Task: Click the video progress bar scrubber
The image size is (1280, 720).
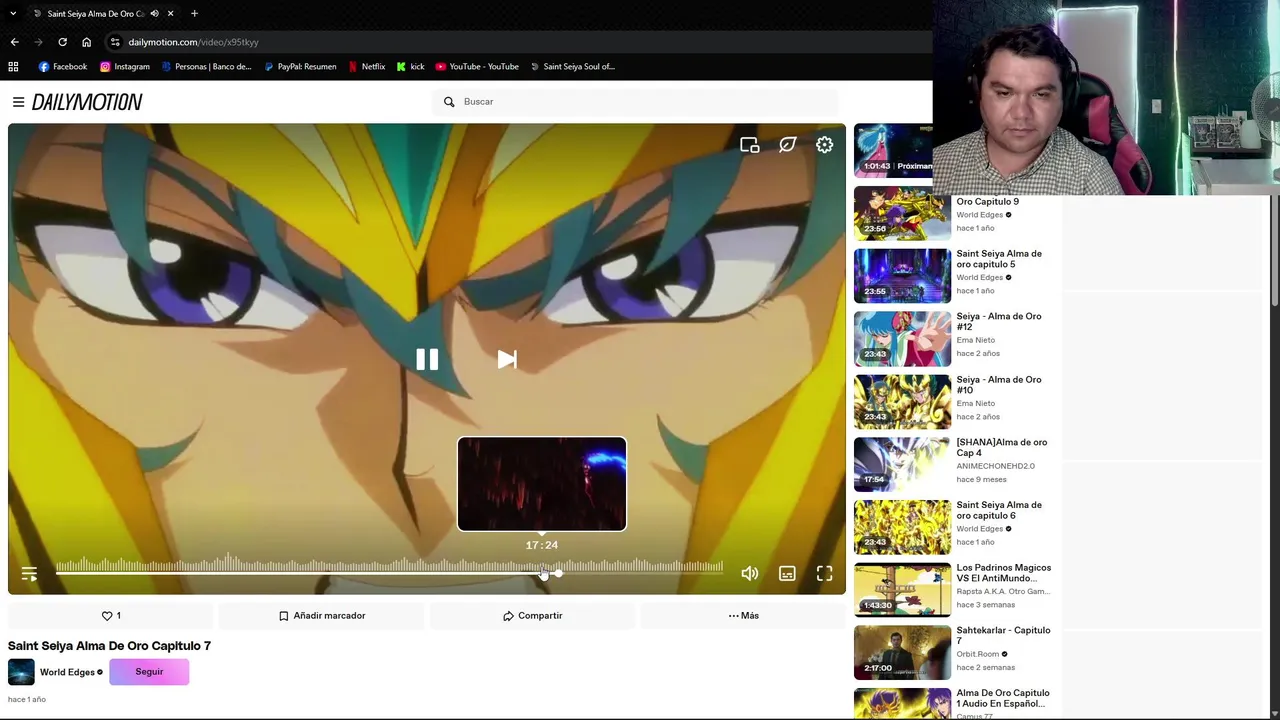Action: pyautogui.click(x=557, y=573)
